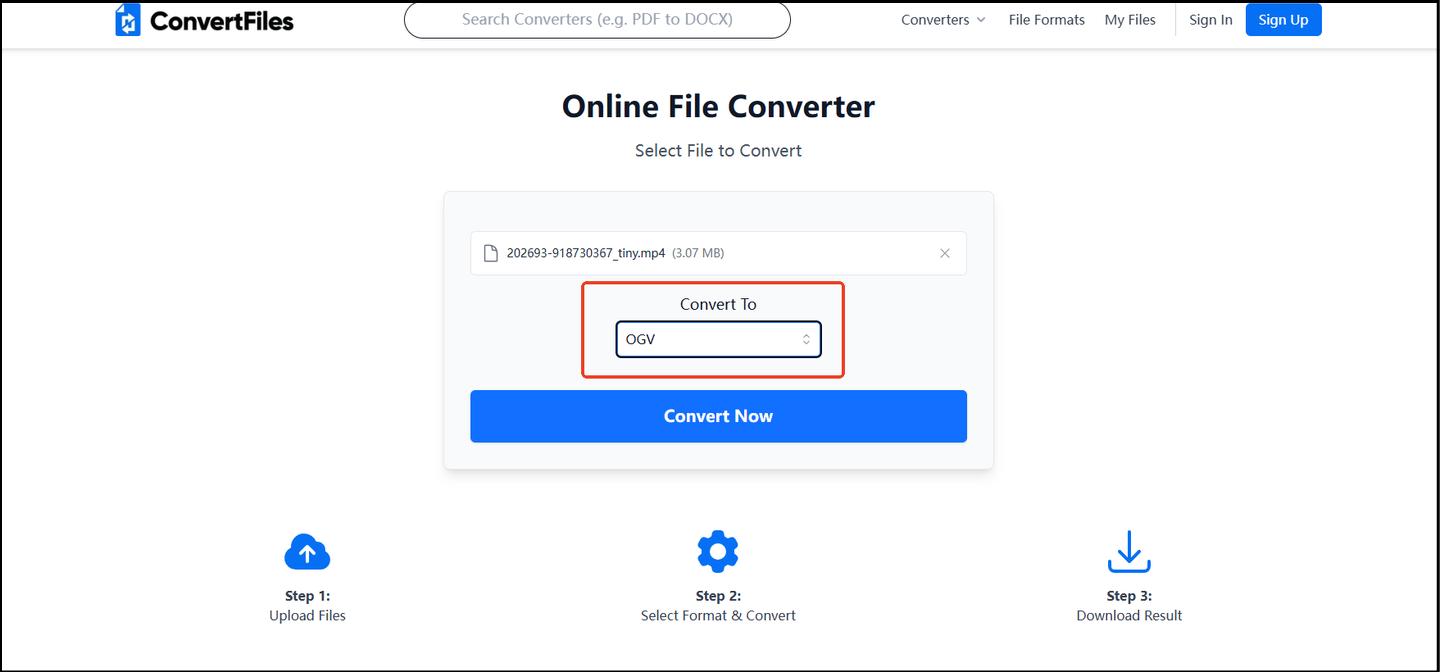Open the Convert To format dropdown
Viewport: 1440px width, 672px height.
[717, 339]
